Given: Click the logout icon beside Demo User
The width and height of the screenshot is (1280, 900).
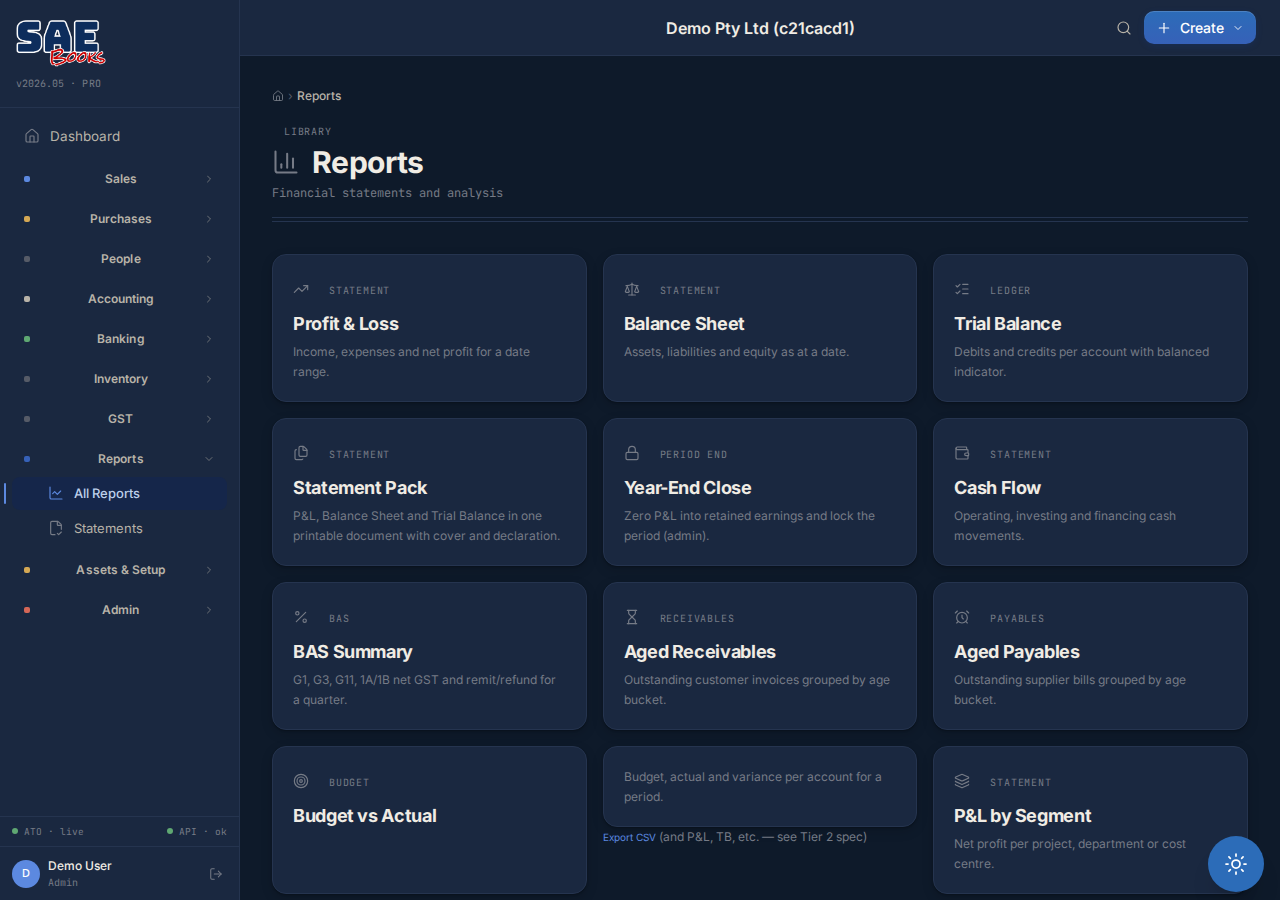Looking at the screenshot, I should (215, 874).
